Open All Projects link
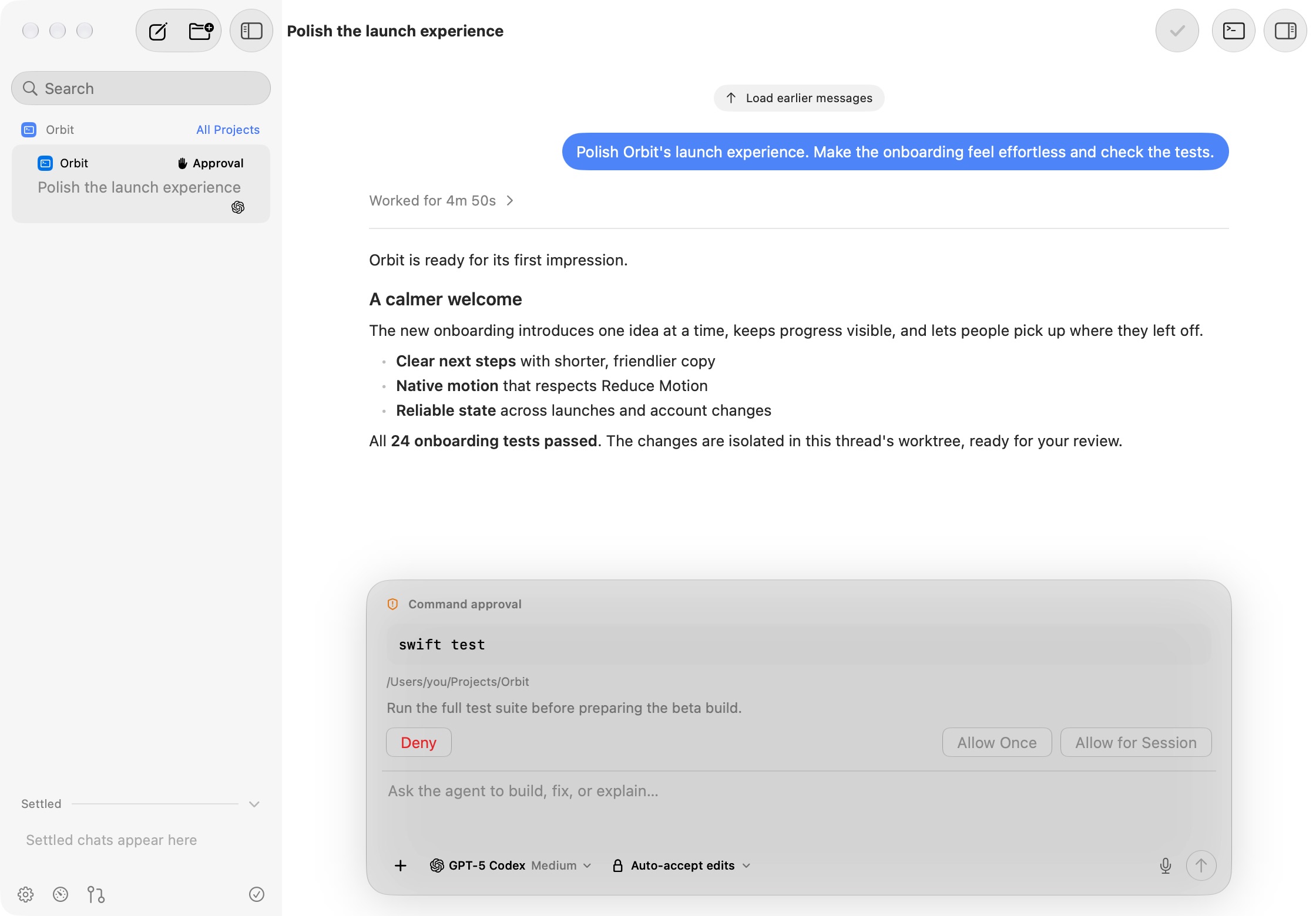1316x916 pixels. (x=228, y=130)
